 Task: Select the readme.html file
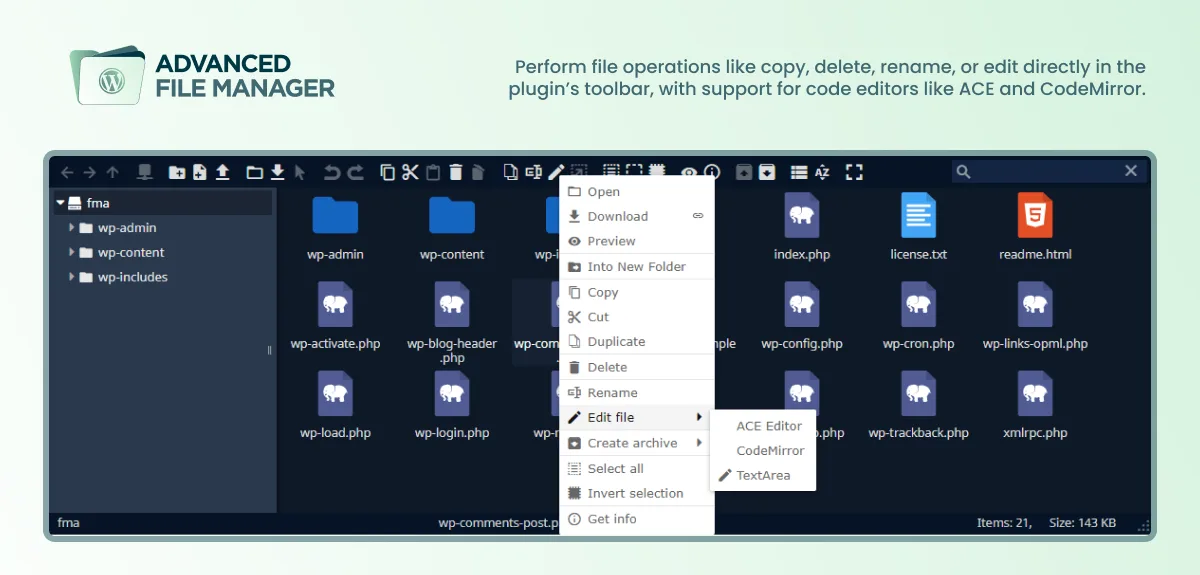point(1035,228)
